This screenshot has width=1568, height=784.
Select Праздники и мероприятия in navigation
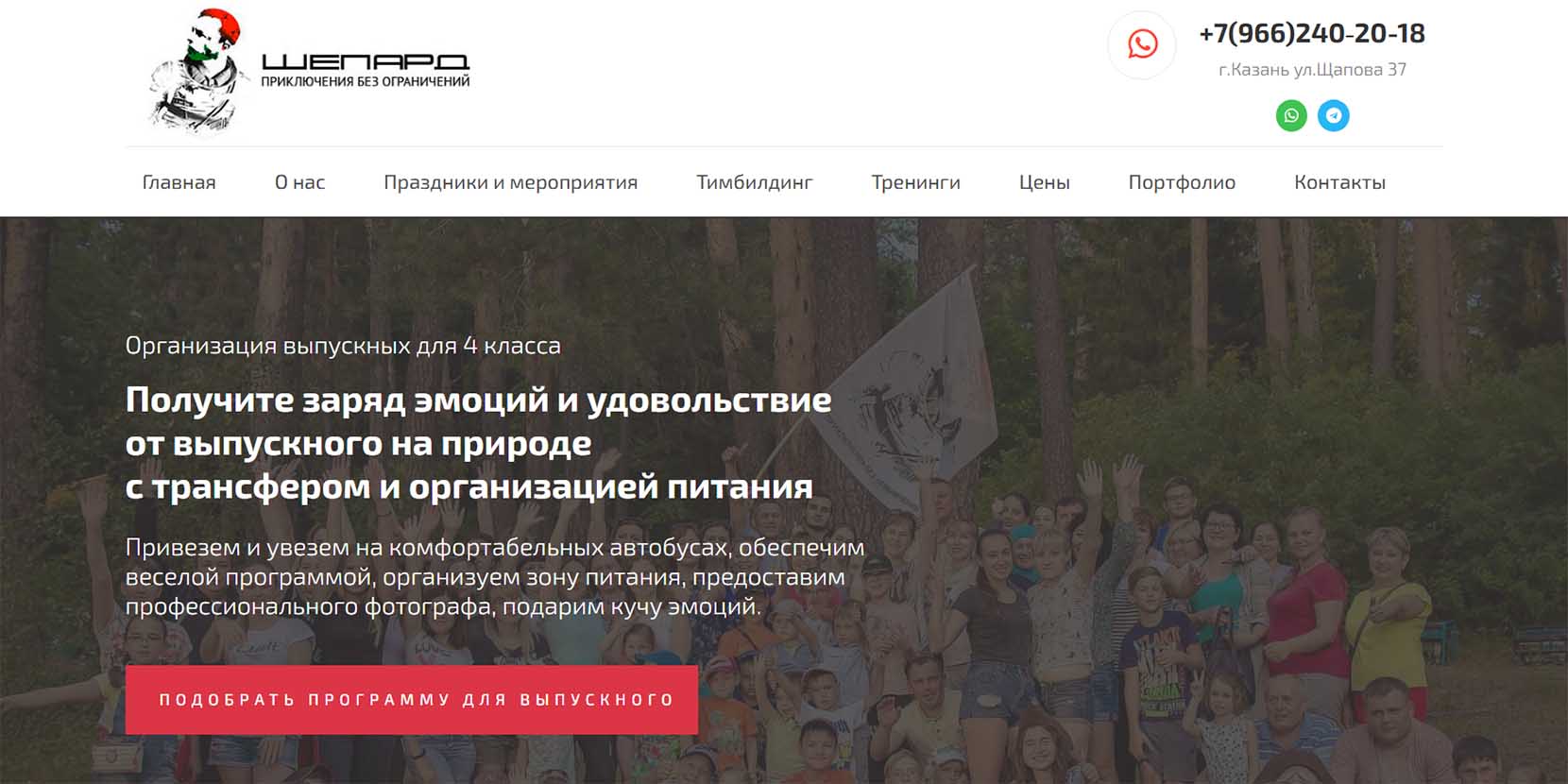pyautogui.click(x=510, y=182)
